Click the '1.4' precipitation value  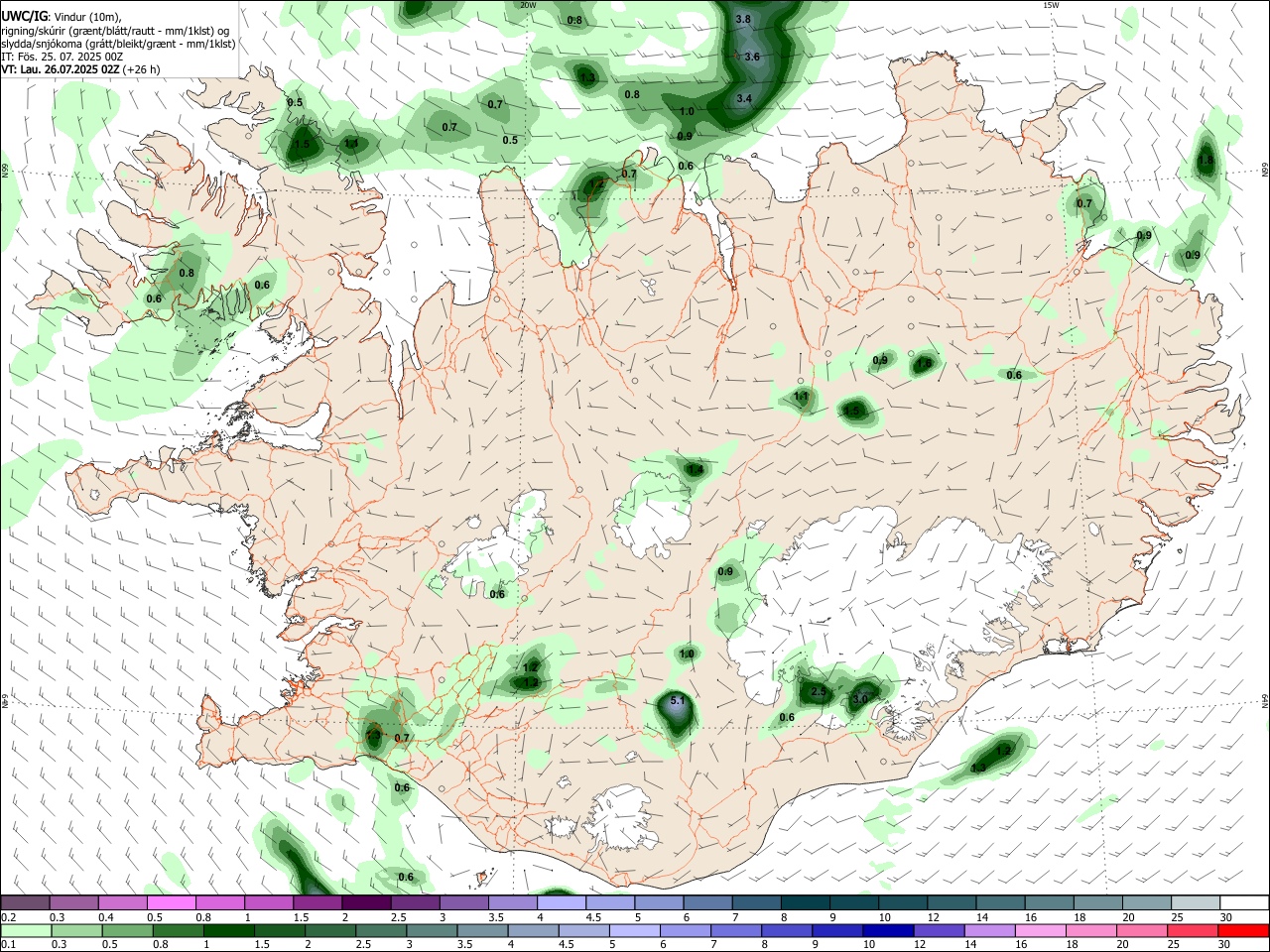click(x=695, y=470)
